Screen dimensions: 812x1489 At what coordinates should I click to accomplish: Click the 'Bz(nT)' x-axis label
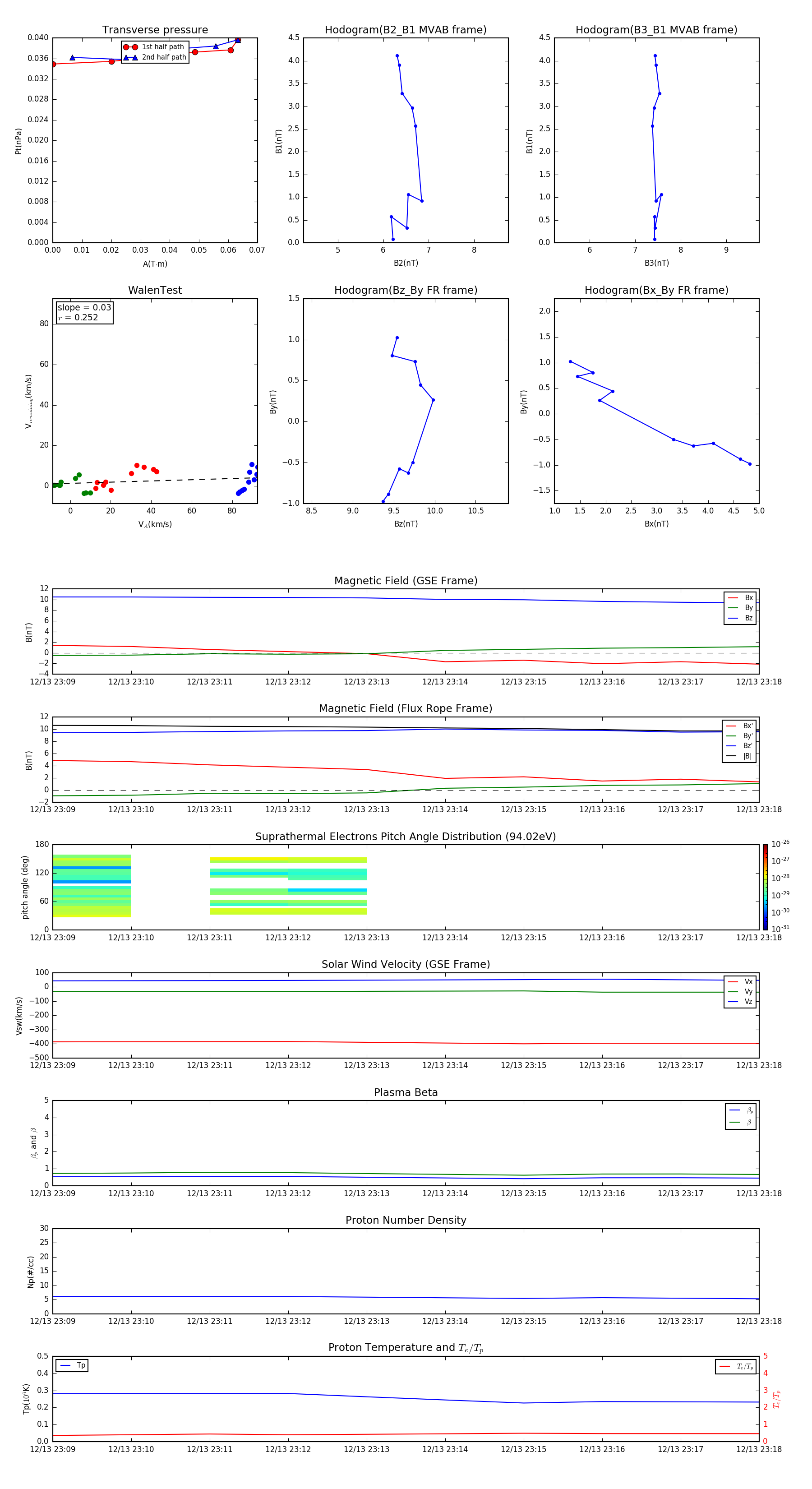[x=406, y=524]
